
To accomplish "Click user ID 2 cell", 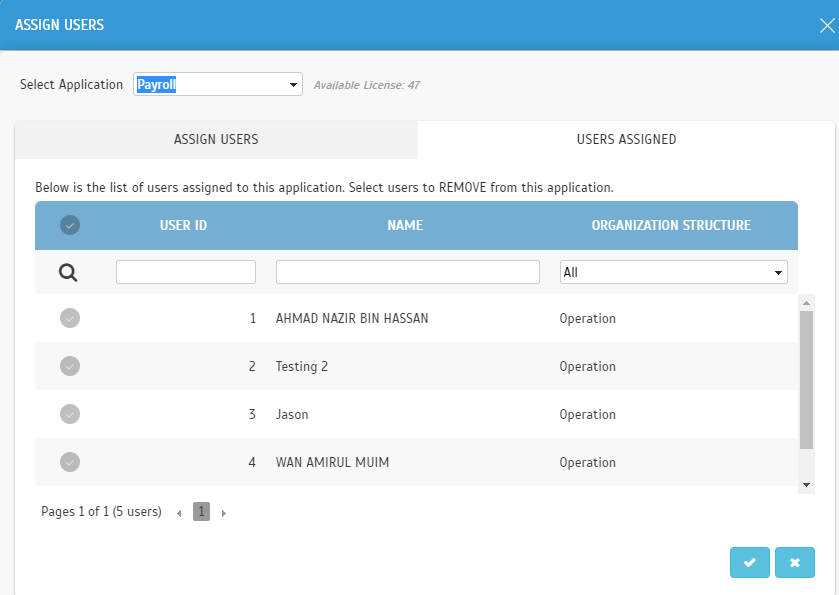I will [x=252, y=367].
